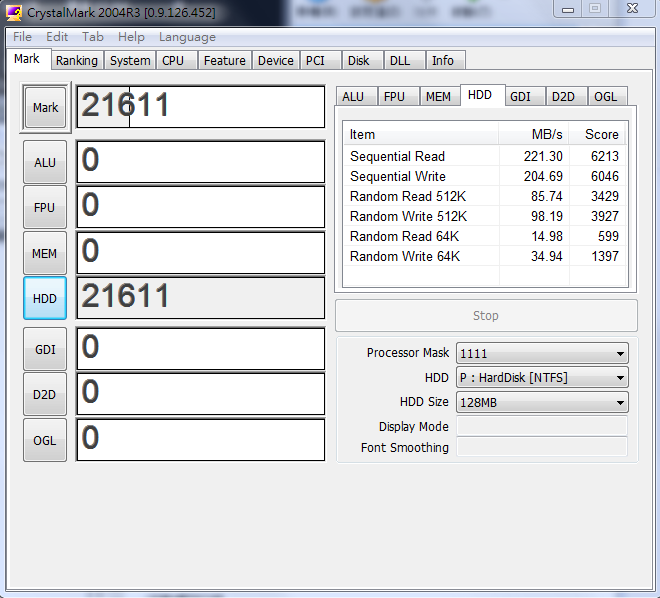Show the GDI results tab

(524, 97)
